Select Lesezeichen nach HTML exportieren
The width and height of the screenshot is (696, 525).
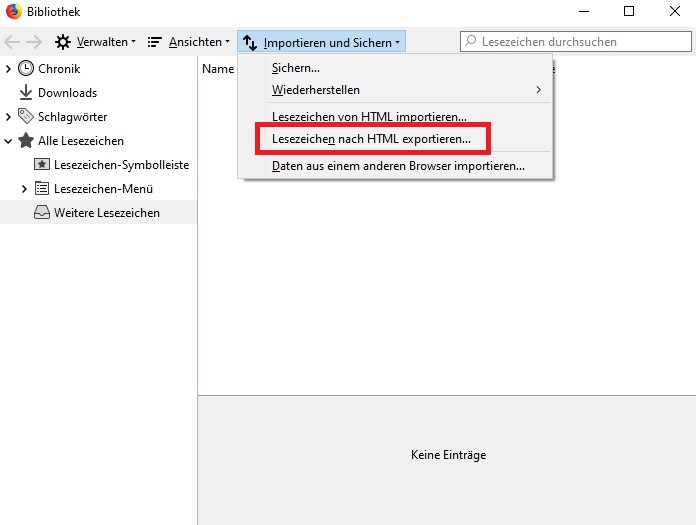point(371,138)
